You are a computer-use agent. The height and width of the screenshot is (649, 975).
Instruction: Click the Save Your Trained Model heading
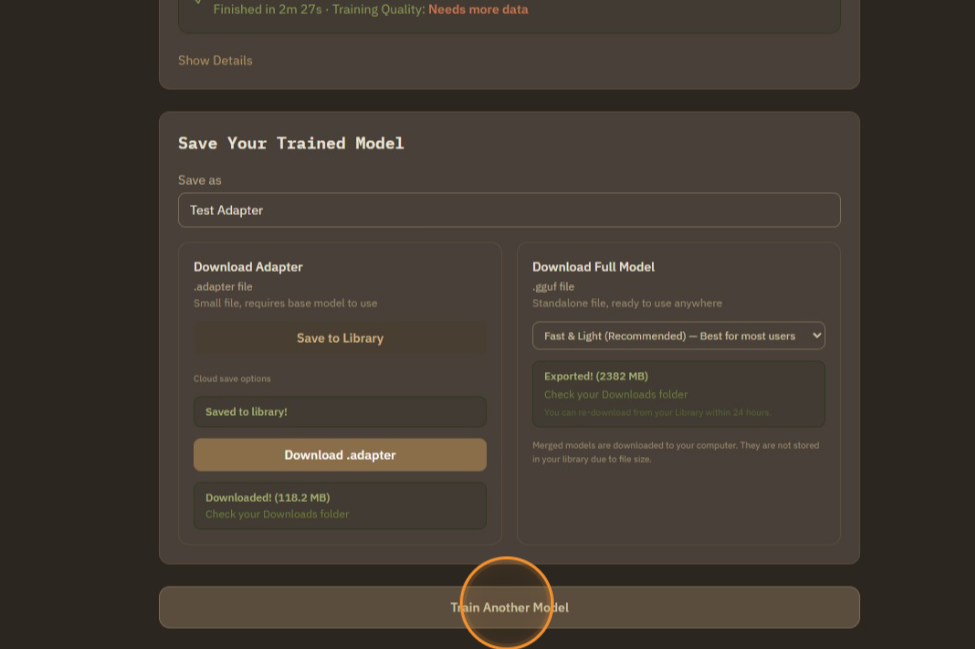click(x=291, y=143)
